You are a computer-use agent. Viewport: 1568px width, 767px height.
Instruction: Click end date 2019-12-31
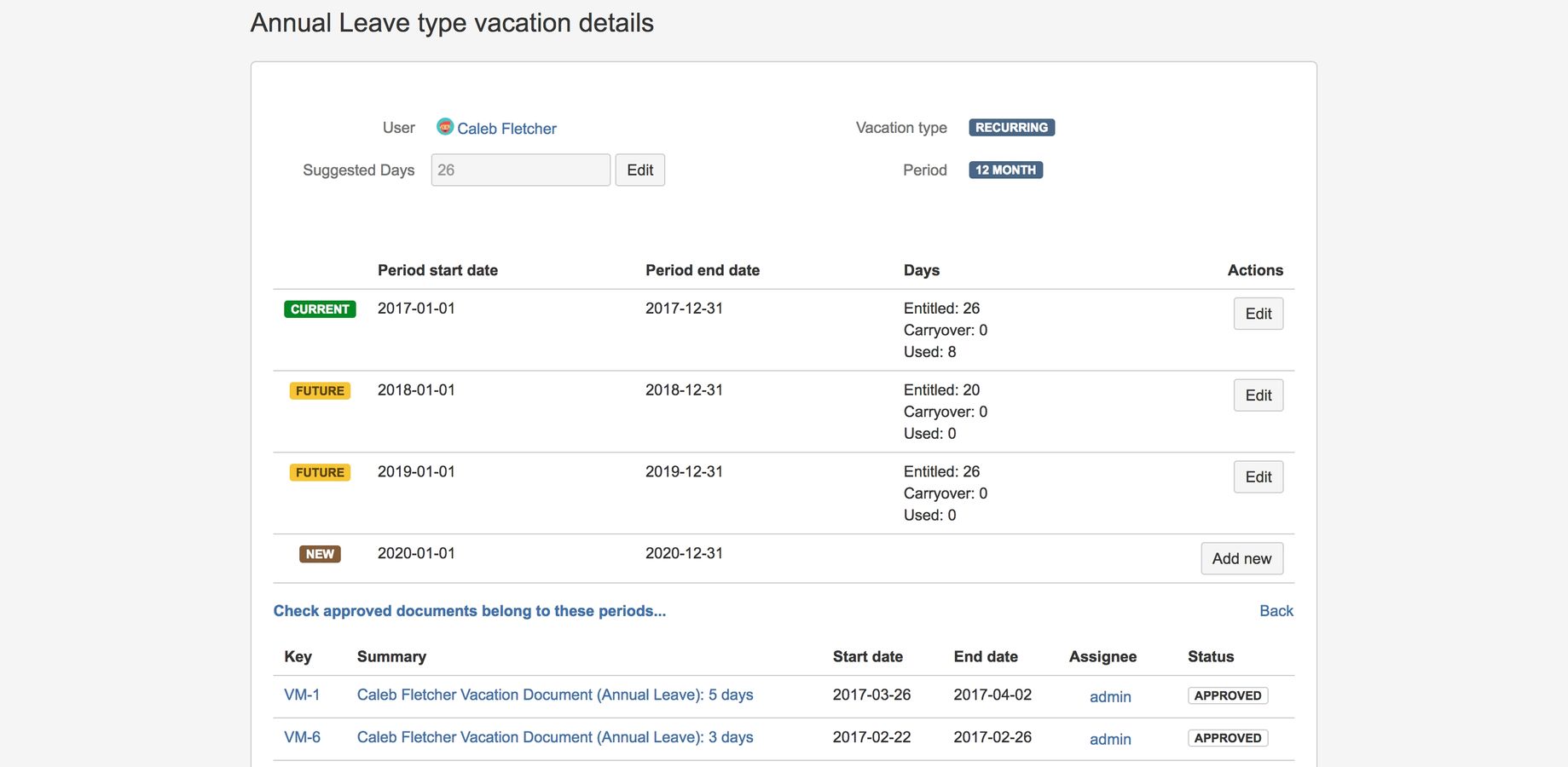pyautogui.click(x=684, y=472)
